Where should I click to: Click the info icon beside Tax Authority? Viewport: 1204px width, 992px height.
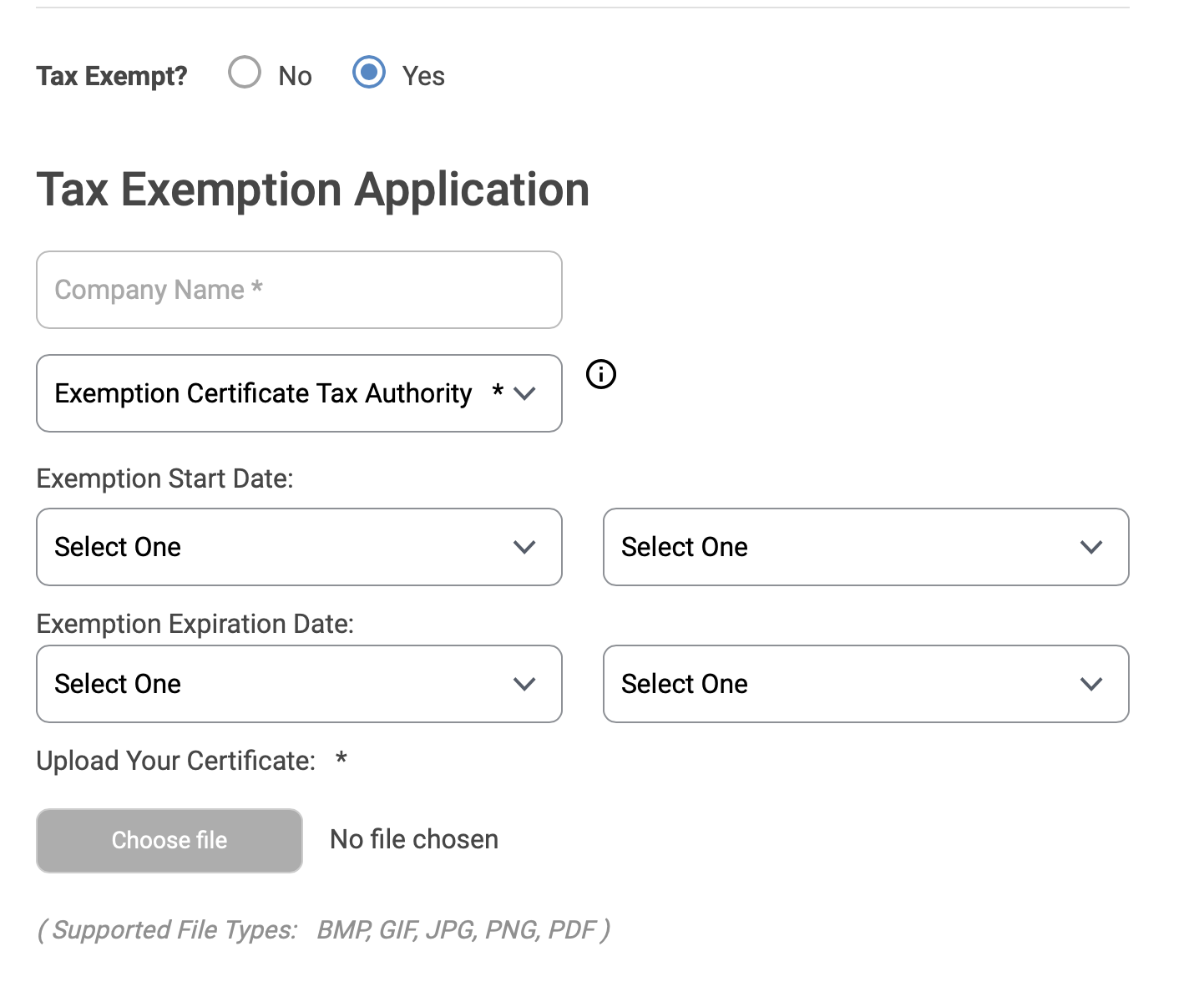[x=601, y=374]
